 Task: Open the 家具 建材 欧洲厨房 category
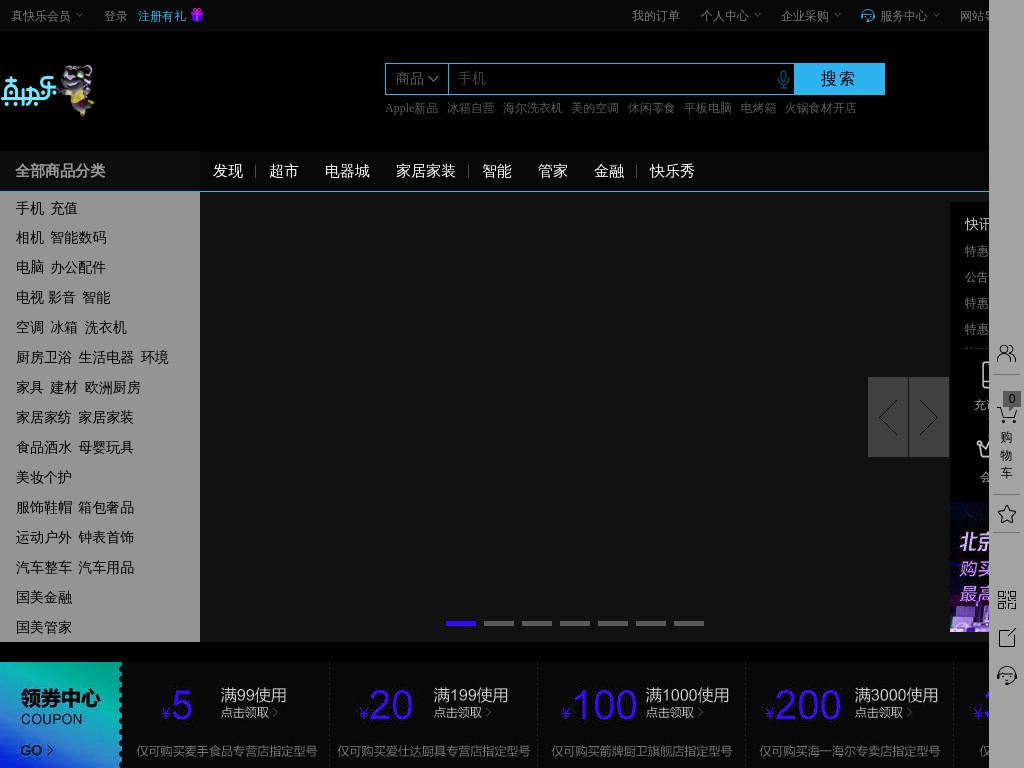(x=78, y=388)
